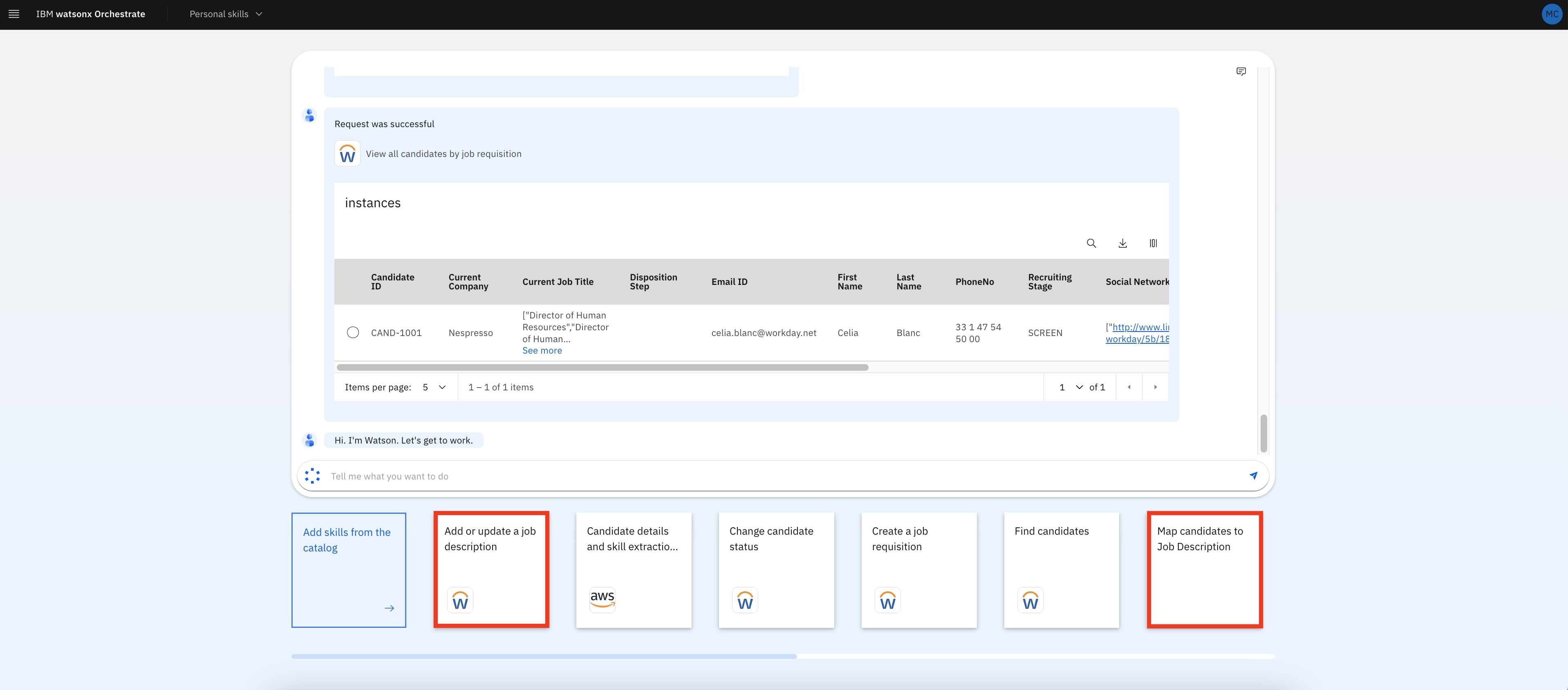
Task: Click the horizontal scrollbar under the table
Action: pos(603,367)
